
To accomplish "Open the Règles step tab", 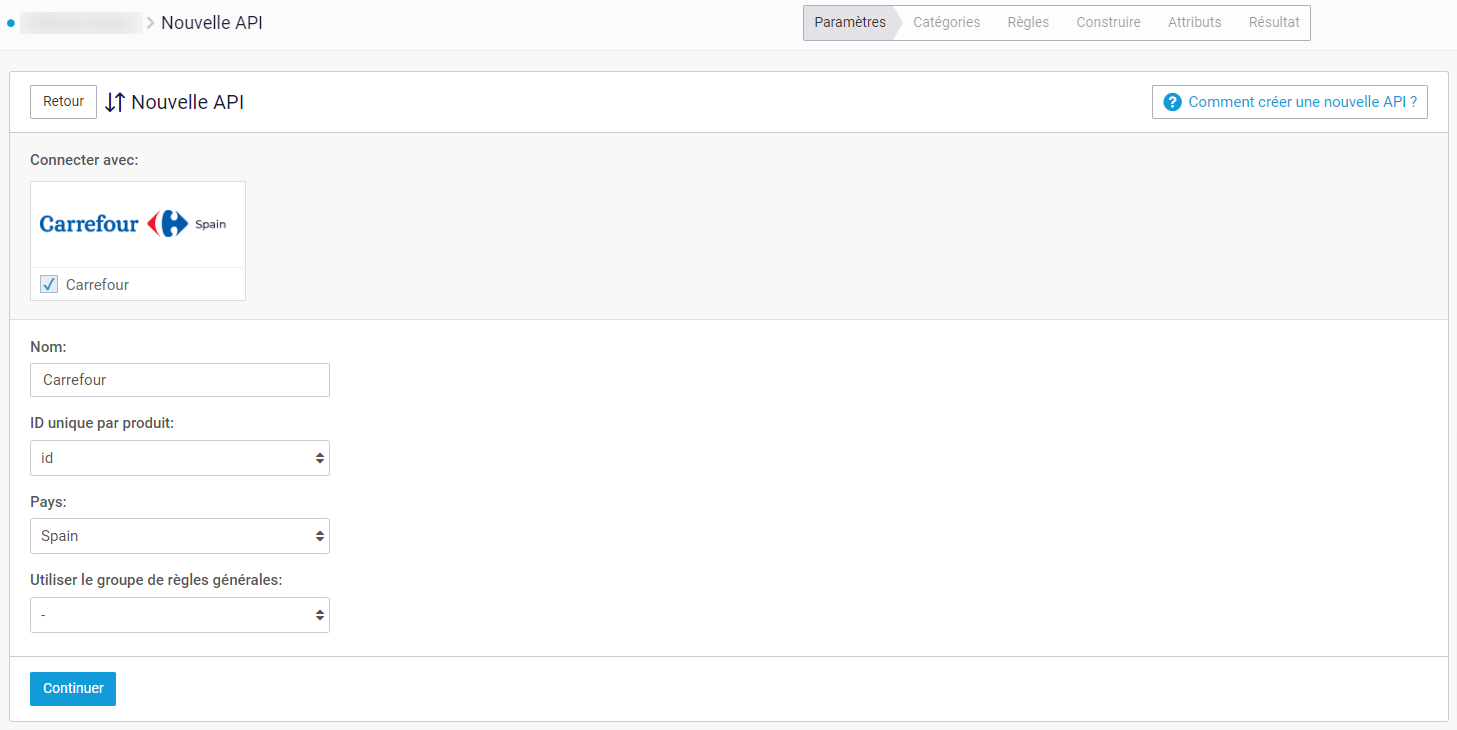I will pyautogui.click(x=1028, y=22).
